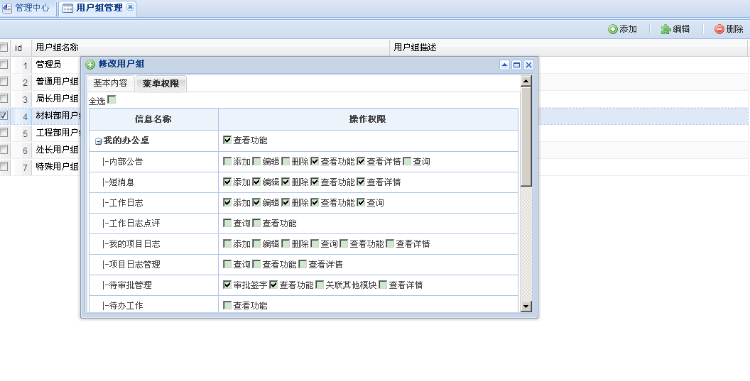750x381 pixels.
Task: Click the 普通用户组 row name
Action: coord(57,82)
